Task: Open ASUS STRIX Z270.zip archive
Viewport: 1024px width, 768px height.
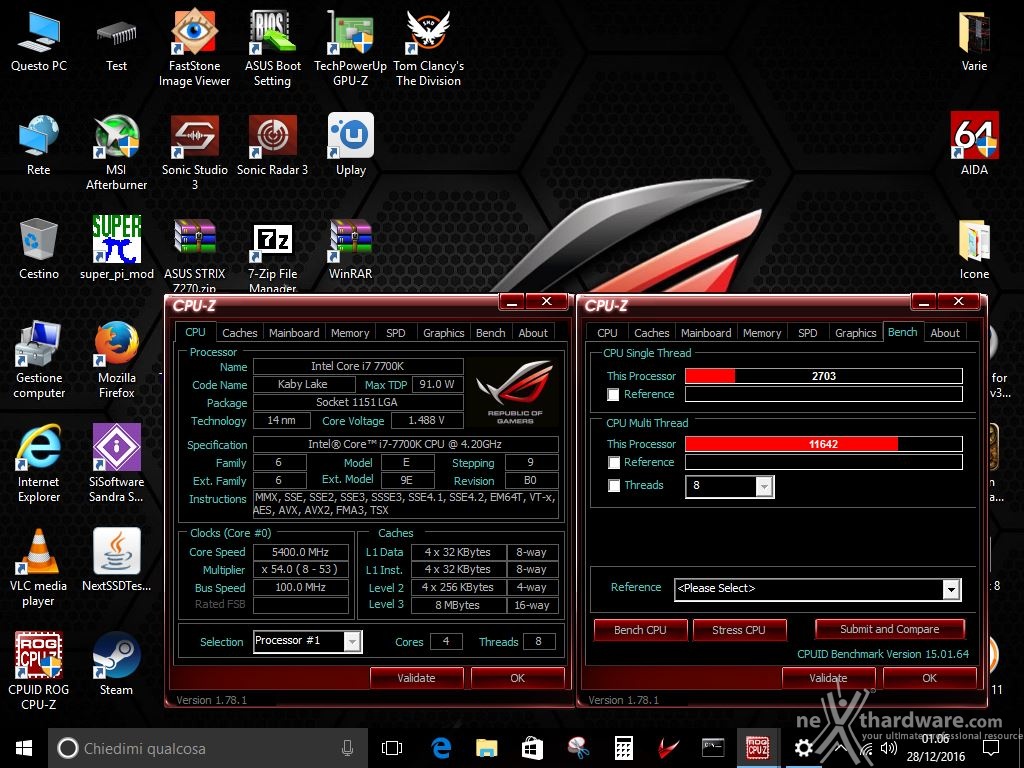Action: tap(195, 255)
